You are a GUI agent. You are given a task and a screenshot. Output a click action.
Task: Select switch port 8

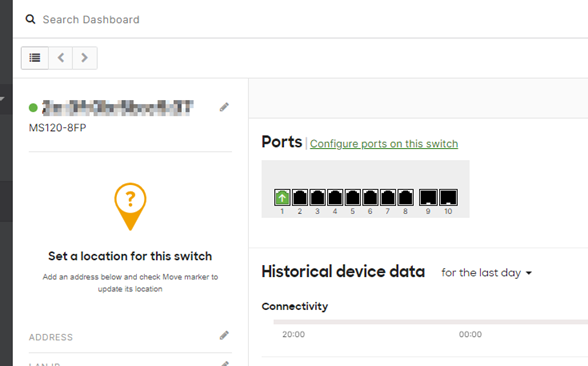click(x=405, y=197)
